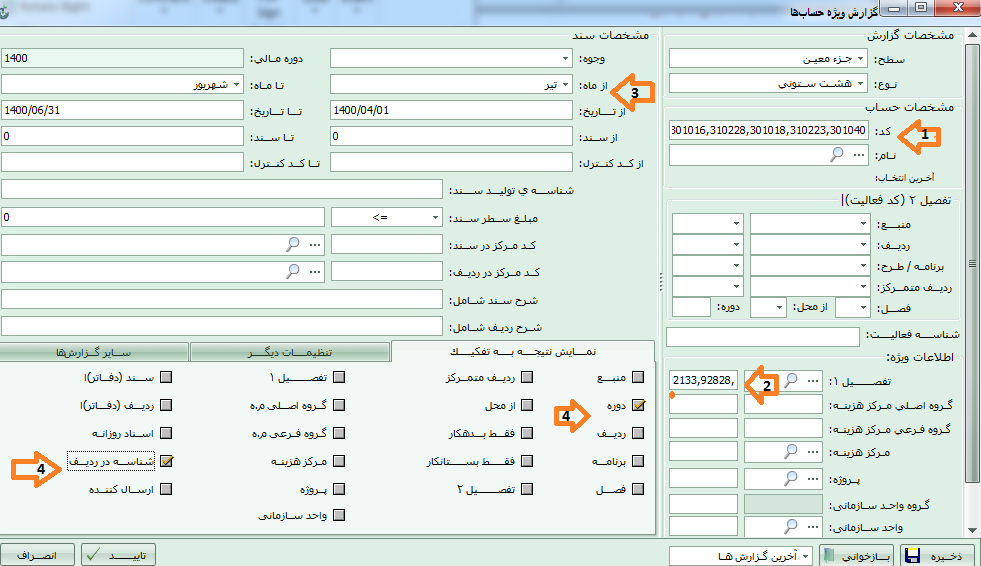Click ellipsis in کد مرکز در ردیف row
The width and height of the screenshot is (981, 566).
point(315,271)
